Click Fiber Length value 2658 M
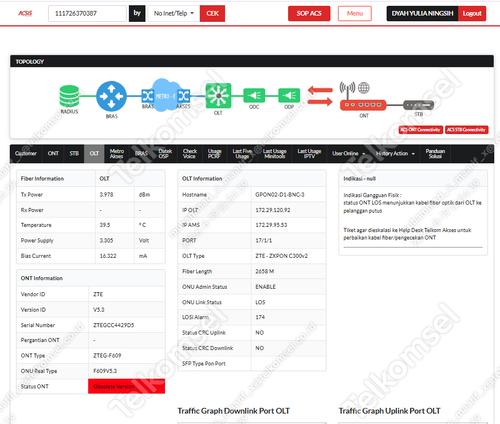The image size is (500, 424). point(265,271)
